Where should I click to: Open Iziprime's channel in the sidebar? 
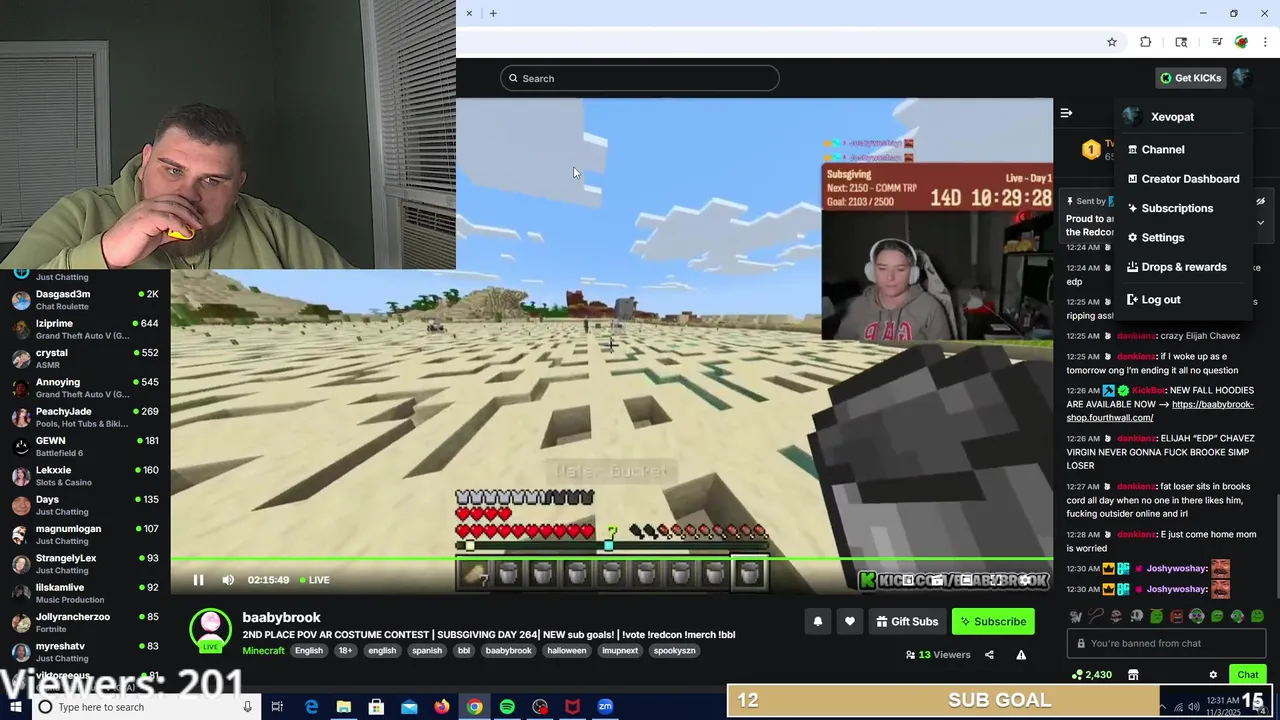(x=85, y=329)
